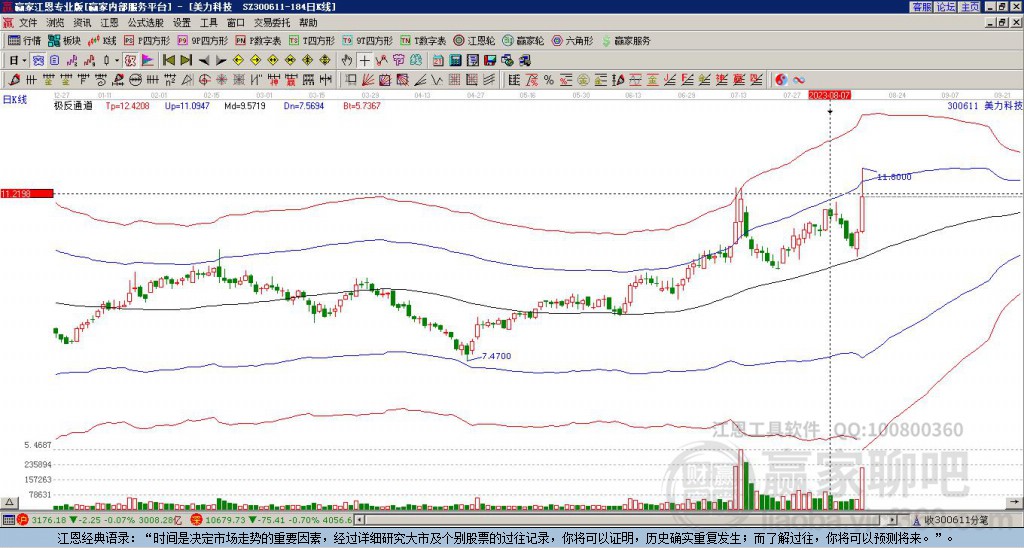
Task: Select the gold 金 circle icon tool
Action: [x=583, y=80]
